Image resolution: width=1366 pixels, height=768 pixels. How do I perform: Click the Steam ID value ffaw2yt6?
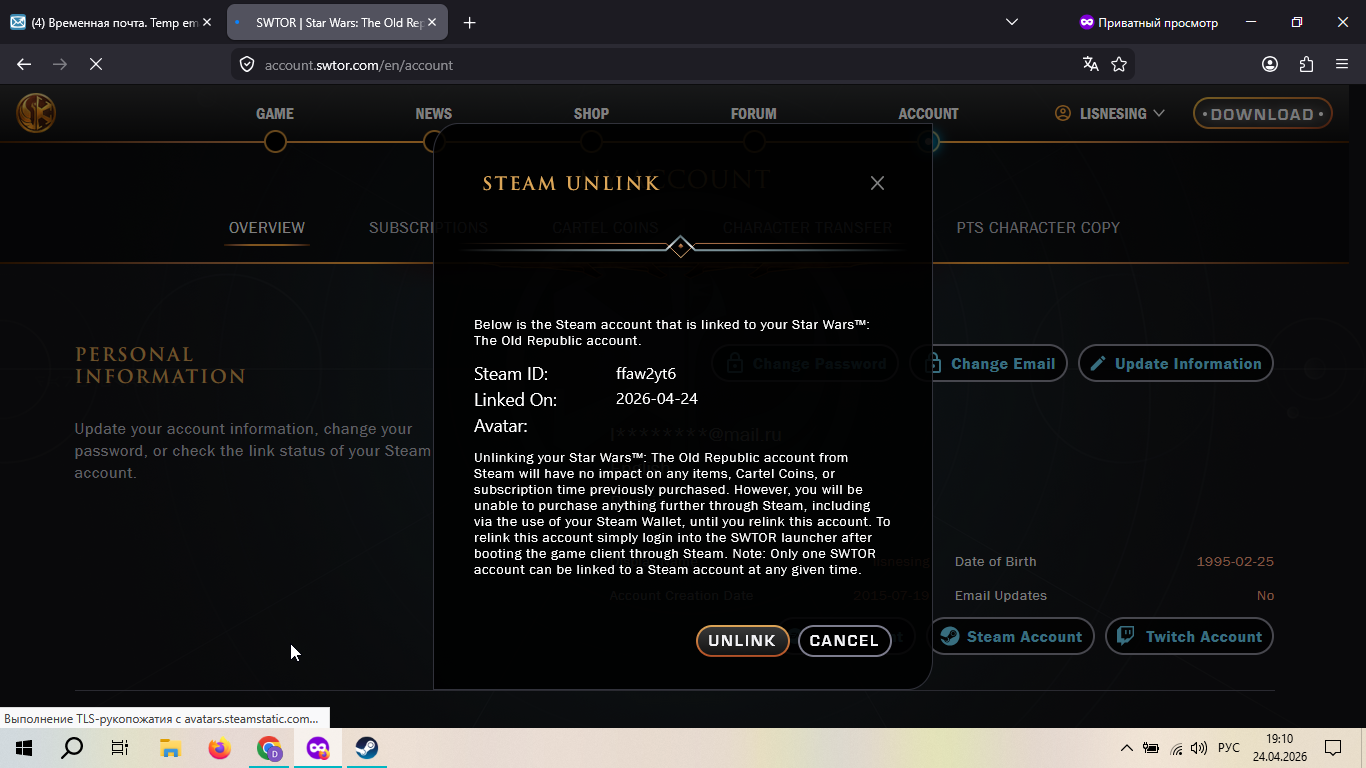point(646,374)
